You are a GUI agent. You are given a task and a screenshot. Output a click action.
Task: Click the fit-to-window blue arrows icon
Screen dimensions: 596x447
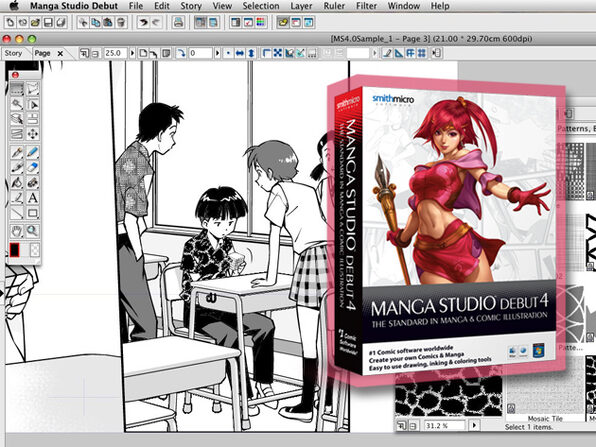[278, 53]
